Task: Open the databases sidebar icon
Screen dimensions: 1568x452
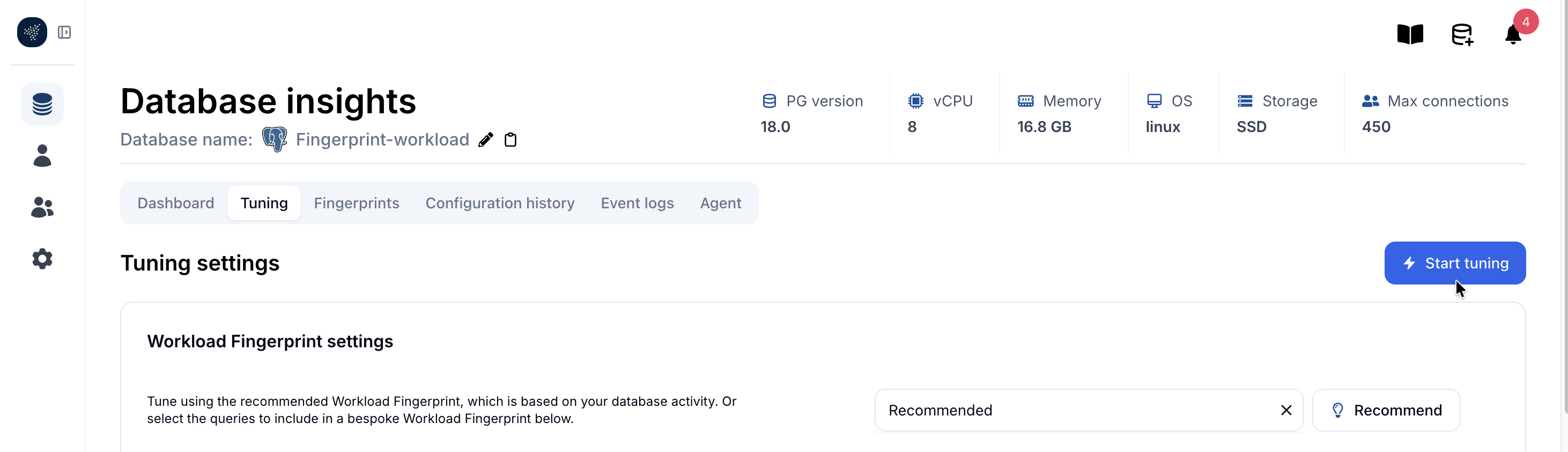Action: pyautogui.click(x=42, y=104)
